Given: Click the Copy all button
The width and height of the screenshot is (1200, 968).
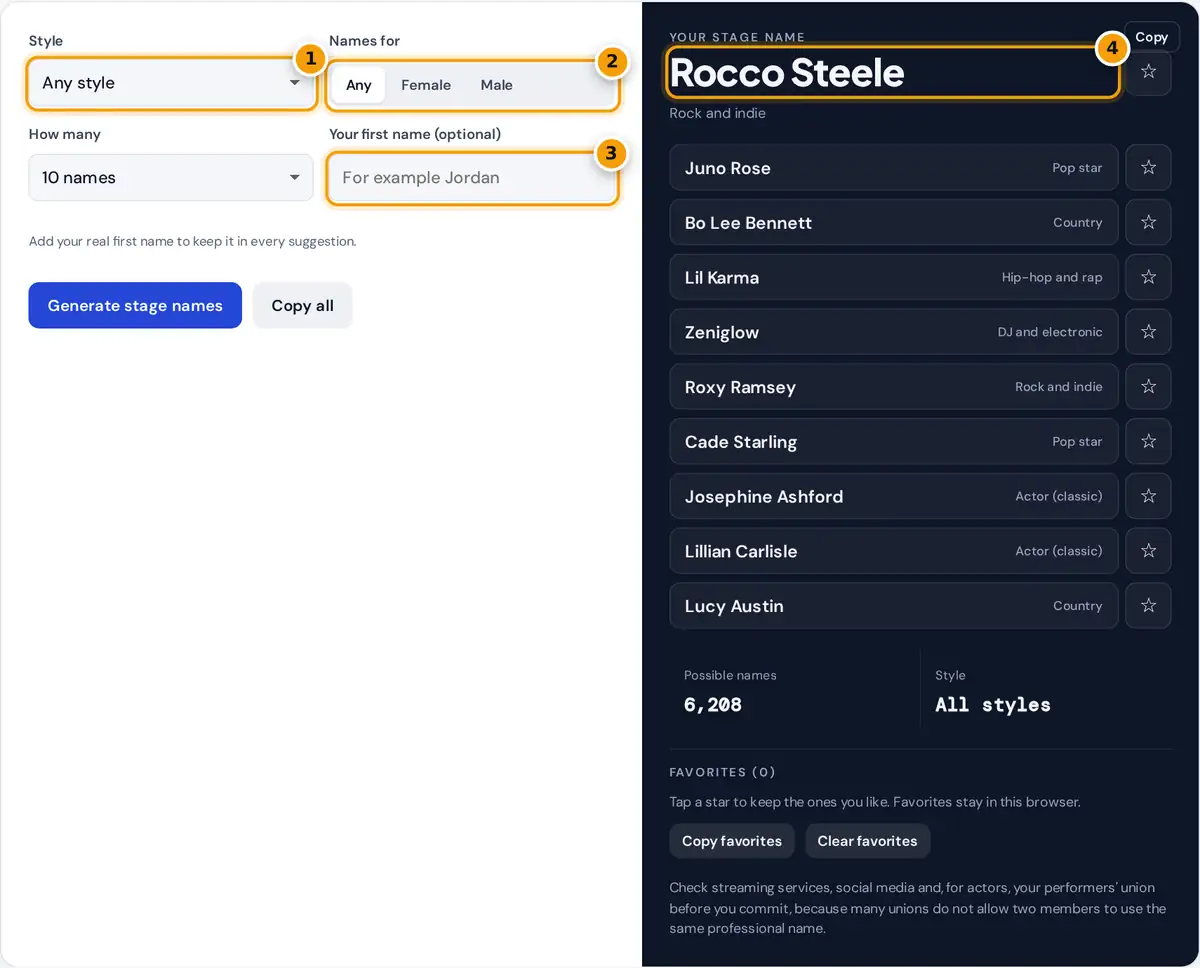Looking at the screenshot, I should (x=302, y=305).
